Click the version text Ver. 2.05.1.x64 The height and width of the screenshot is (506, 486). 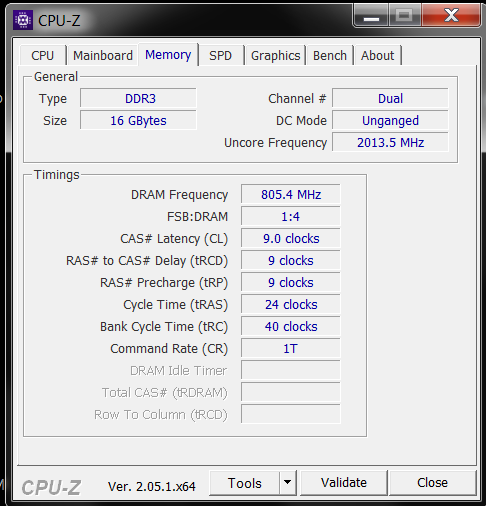[152, 486]
